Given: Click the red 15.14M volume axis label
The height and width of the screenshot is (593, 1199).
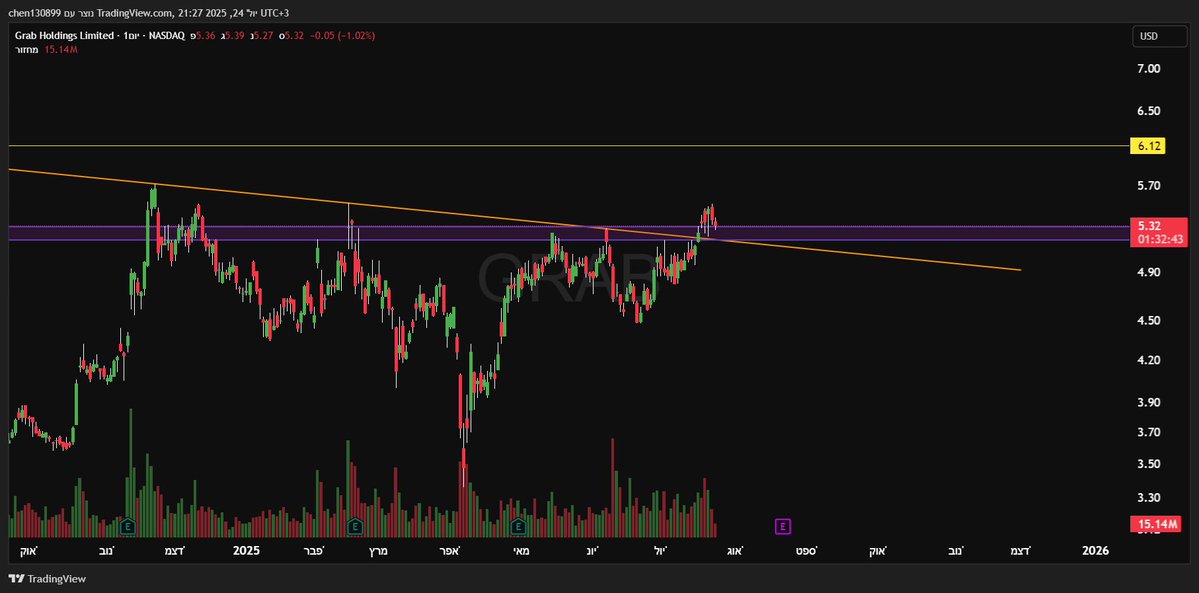Looking at the screenshot, I should pyautogui.click(x=1155, y=524).
